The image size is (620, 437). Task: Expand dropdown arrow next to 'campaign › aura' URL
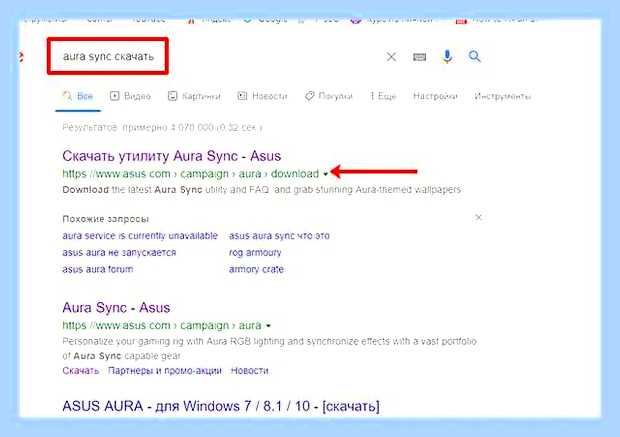[x=268, y=326]
